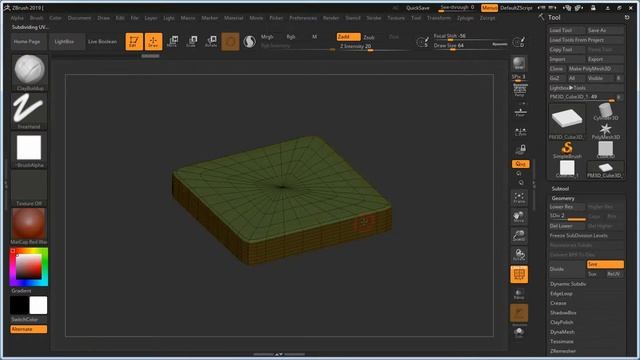
Task: Open the FreeHand stroke selector
Action: pyautogui.click(x=29, y=111)
